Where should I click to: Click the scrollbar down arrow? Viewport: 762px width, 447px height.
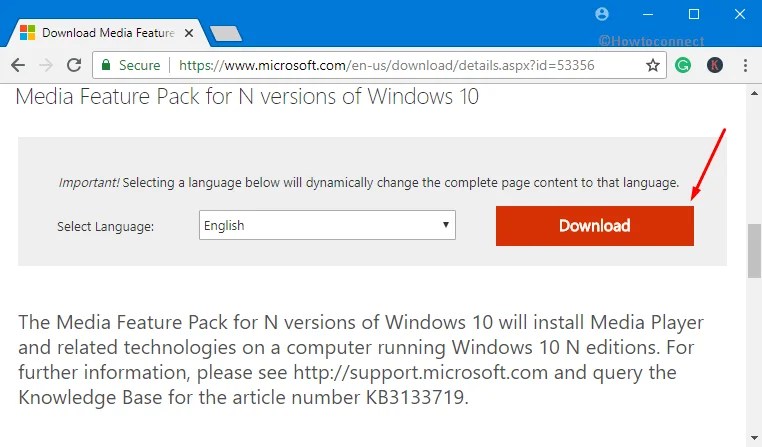pos(754,438)
